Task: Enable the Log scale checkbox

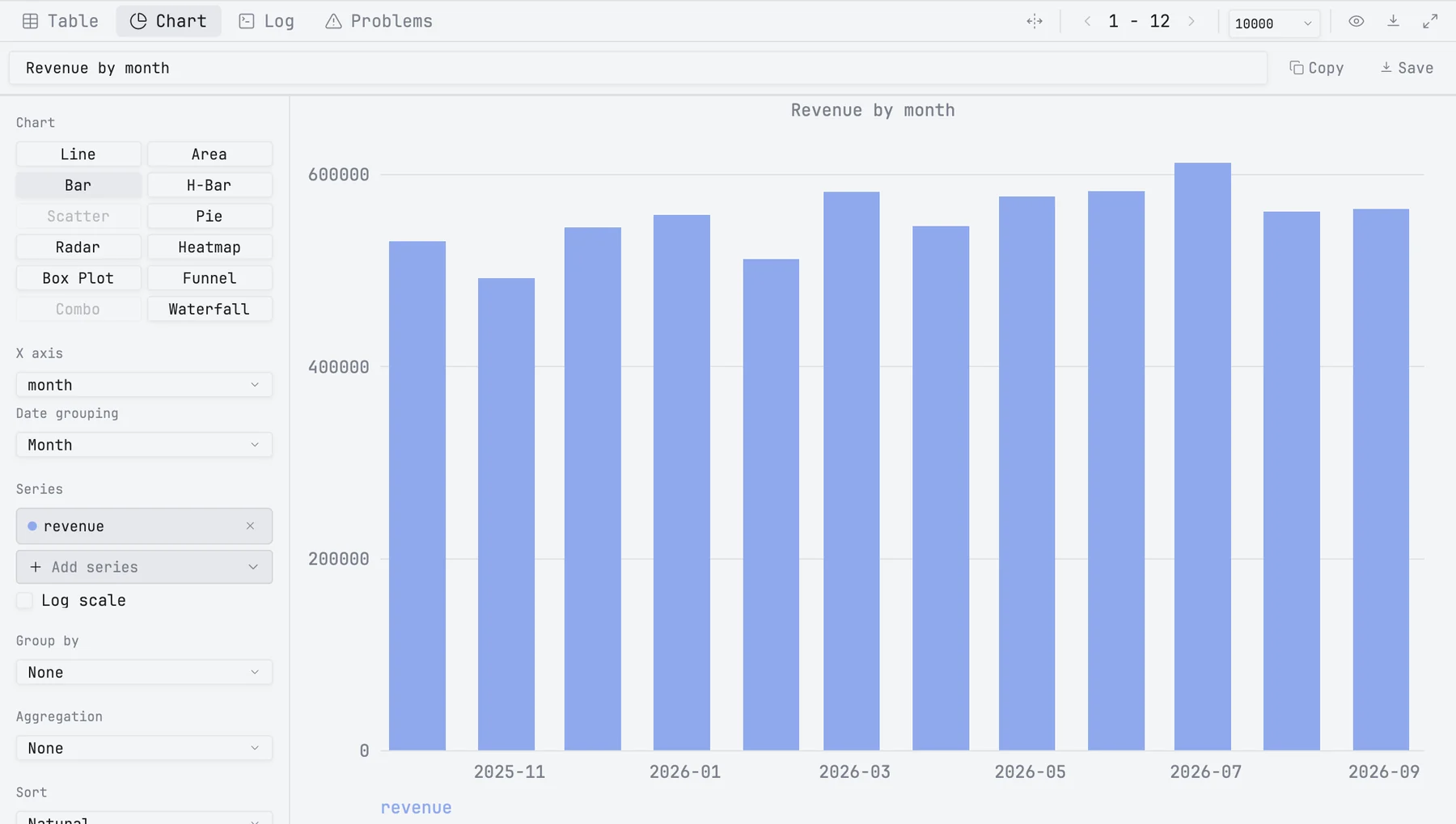Action: click(25, 600)
